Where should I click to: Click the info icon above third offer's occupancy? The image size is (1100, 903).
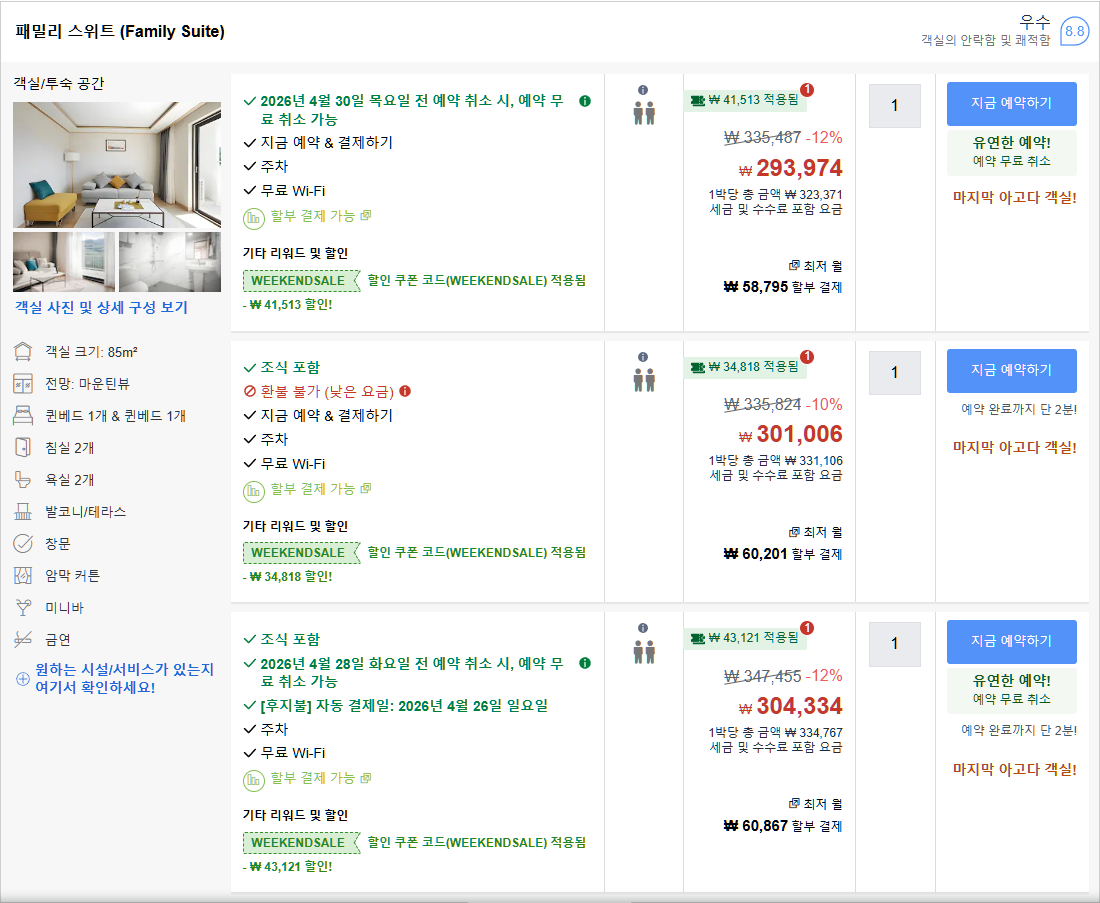pos(643,628)
